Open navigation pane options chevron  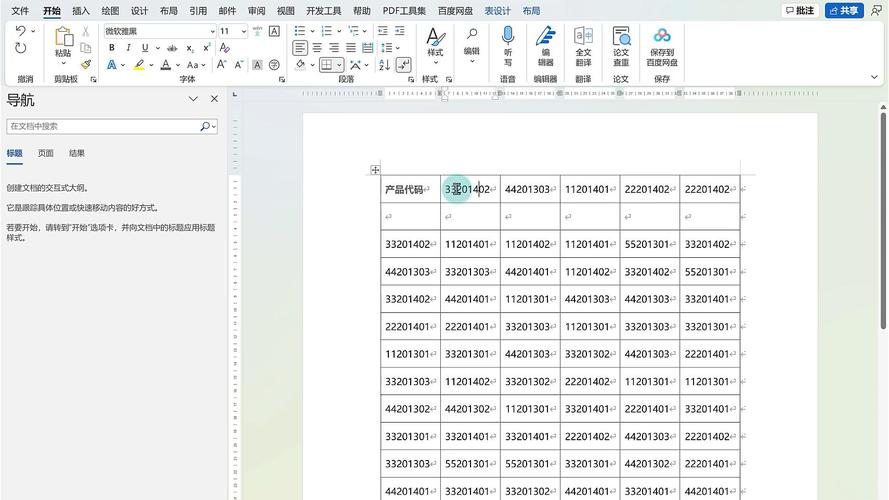point(193,99)
